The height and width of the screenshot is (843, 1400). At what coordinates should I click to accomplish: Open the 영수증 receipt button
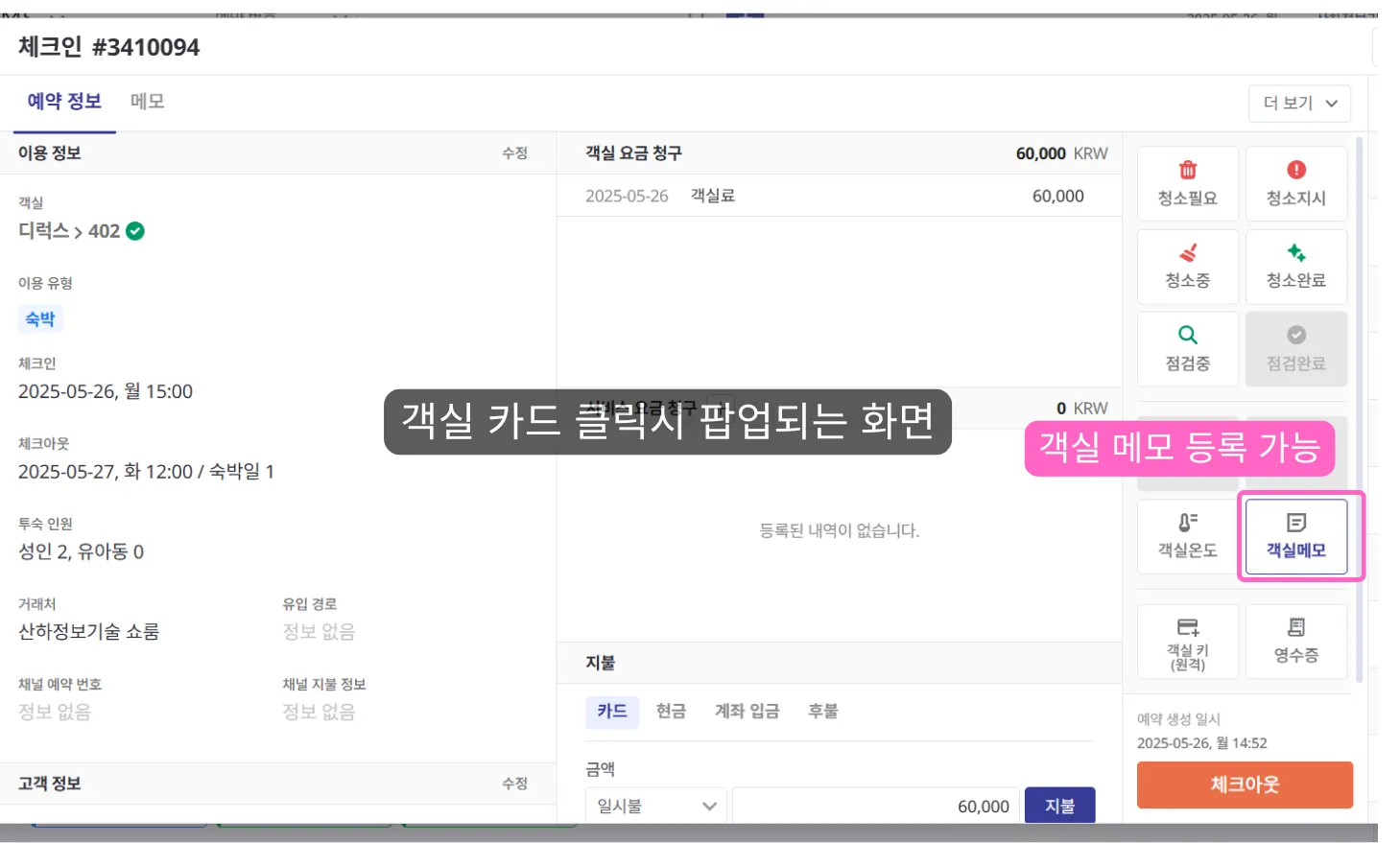(x=1296, y=642)
